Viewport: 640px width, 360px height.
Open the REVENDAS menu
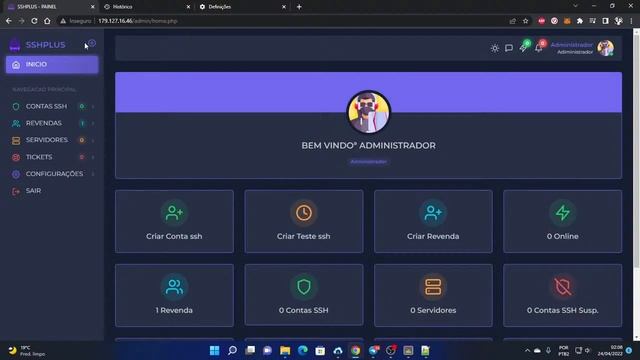52,123
